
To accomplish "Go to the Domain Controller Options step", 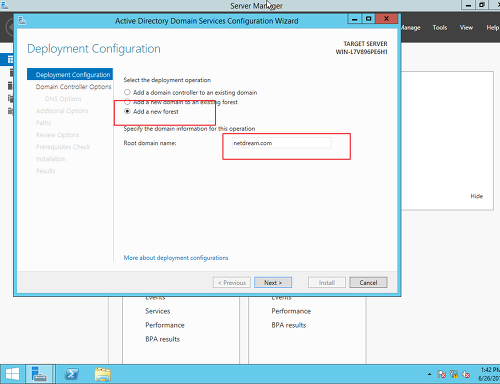I will 73,87.
